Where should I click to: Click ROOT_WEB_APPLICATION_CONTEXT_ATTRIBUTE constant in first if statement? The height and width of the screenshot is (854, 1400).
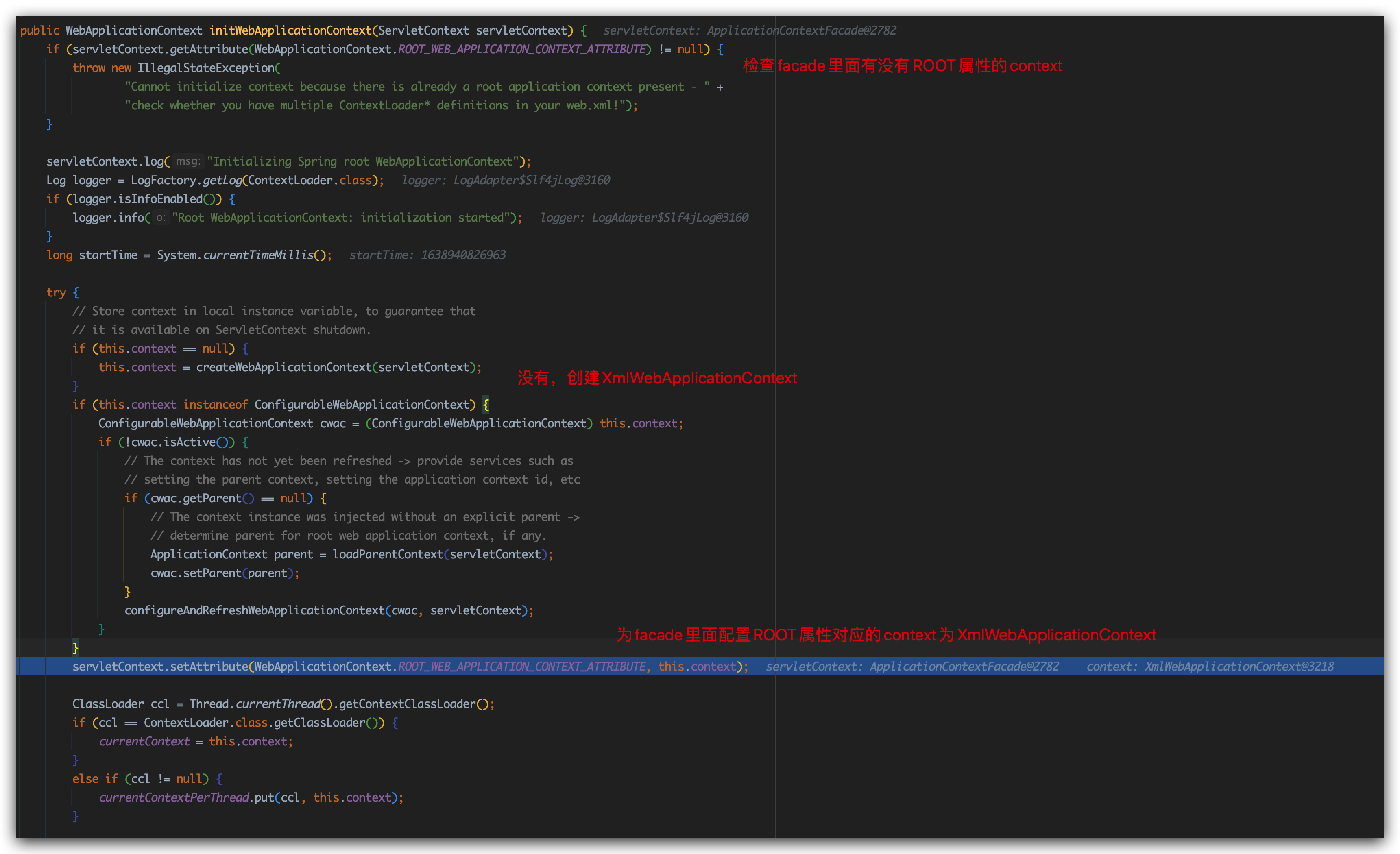(x=522, y=50)
